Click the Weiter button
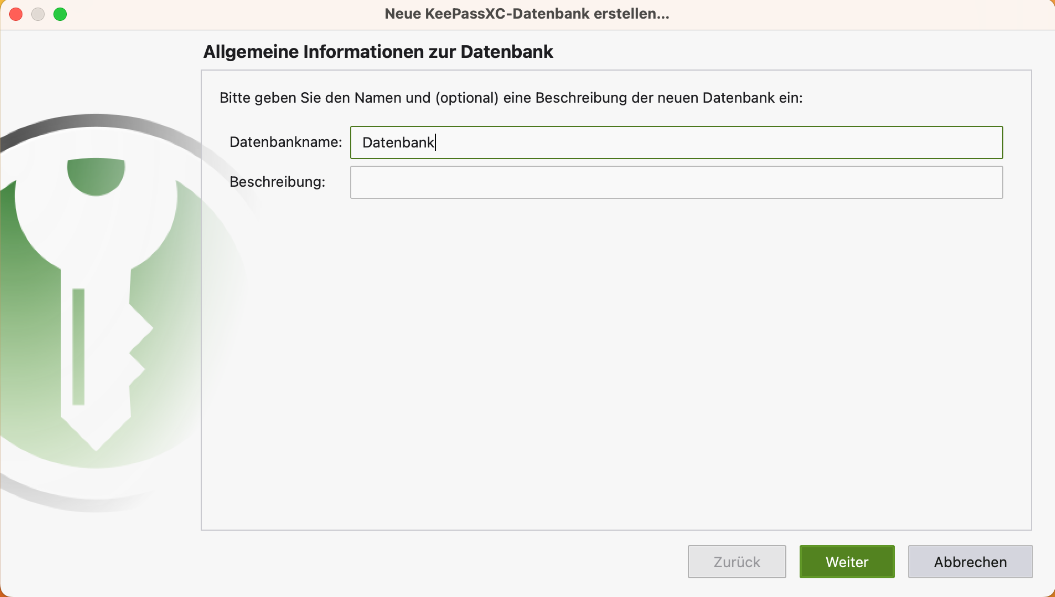The height and width of the screenshot is (597, 1055). click(846, 562)
